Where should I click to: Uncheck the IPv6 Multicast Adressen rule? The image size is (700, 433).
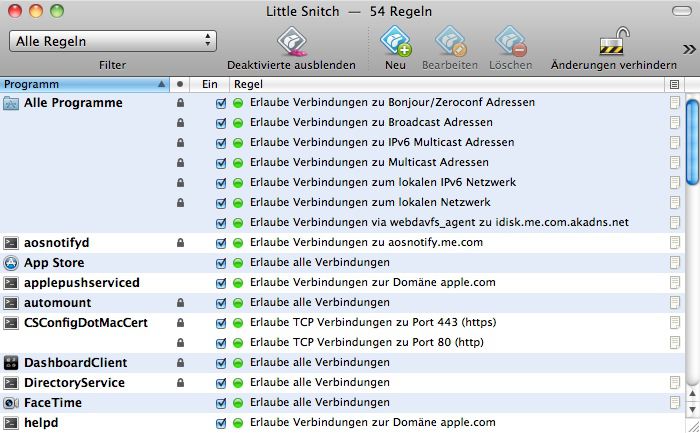pos(221,143)
